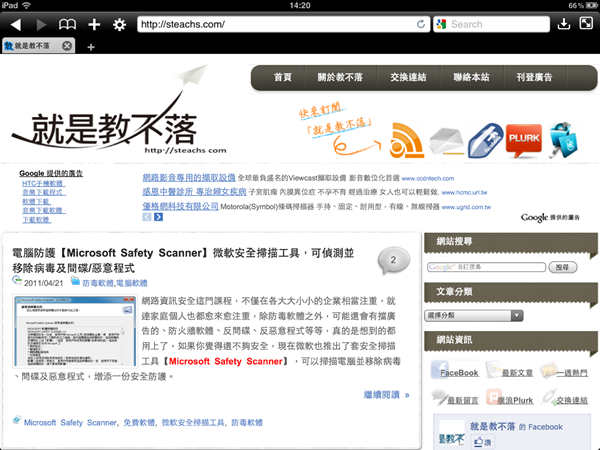Tap the settings gear in the toolbar

pos(119,24)
